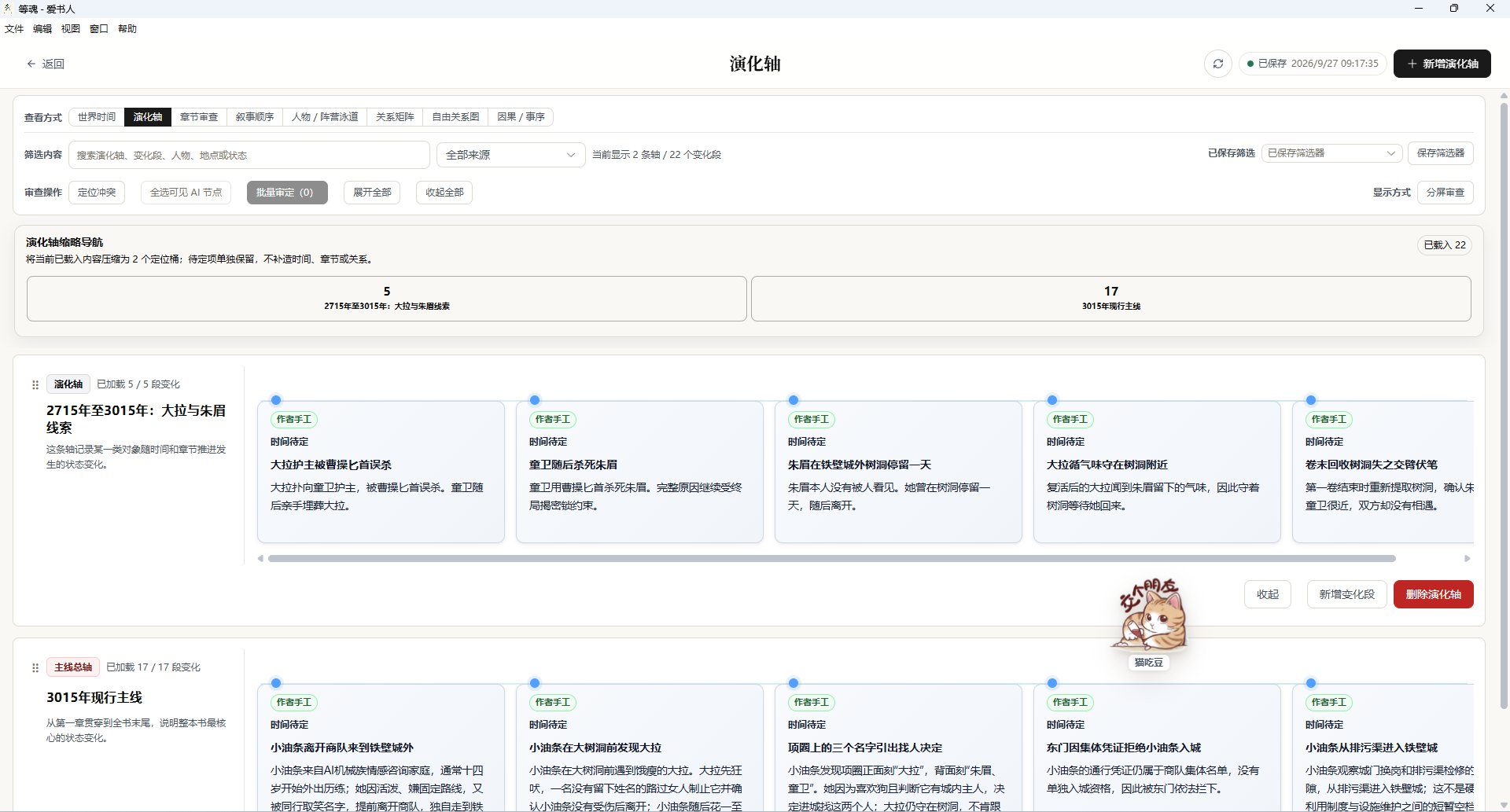Click the 新增演化轴 button

(x=1442, y=64)
